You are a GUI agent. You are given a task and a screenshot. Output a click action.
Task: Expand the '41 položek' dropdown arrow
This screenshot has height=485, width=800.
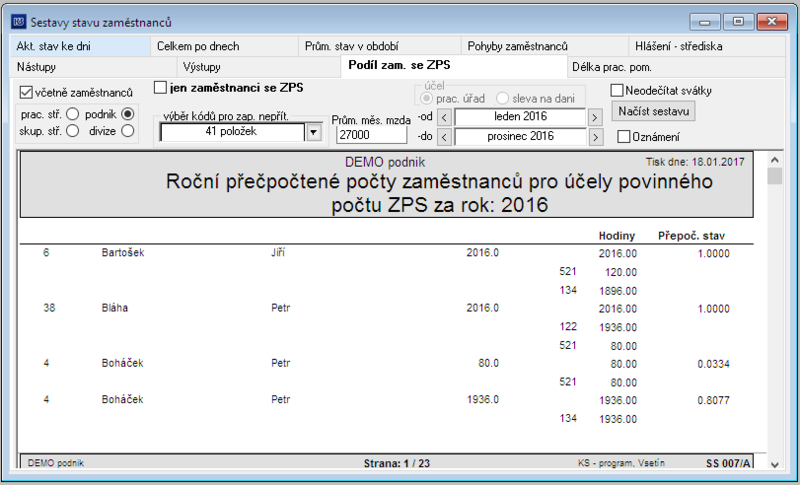click(313, 133)
